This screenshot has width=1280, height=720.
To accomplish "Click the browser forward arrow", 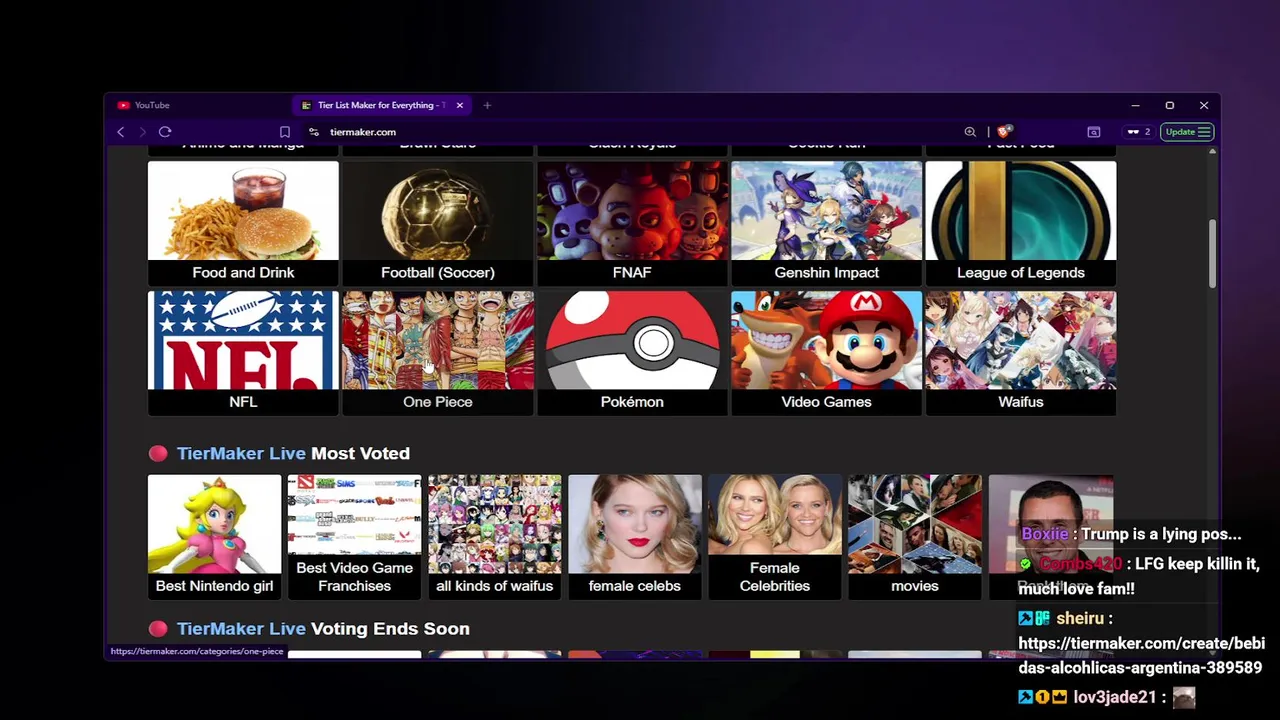I will 143,132.
